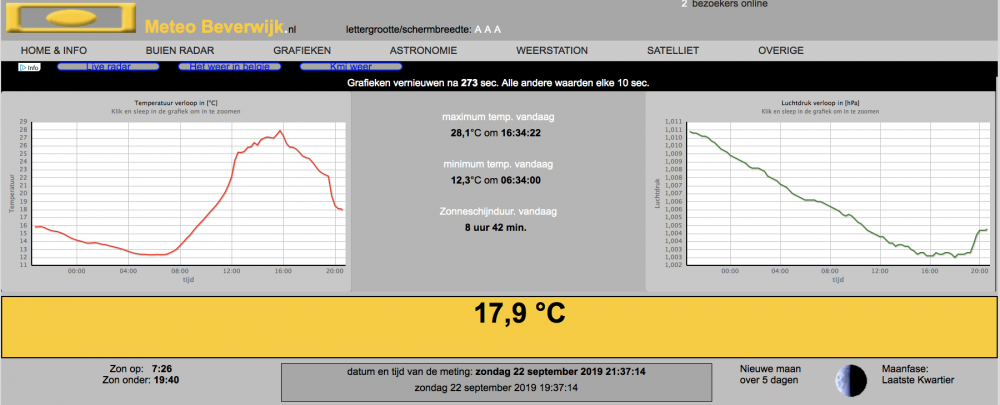Click the Temperatuur verloop chart title
The image size is (1000, 405).
point(176,103)
